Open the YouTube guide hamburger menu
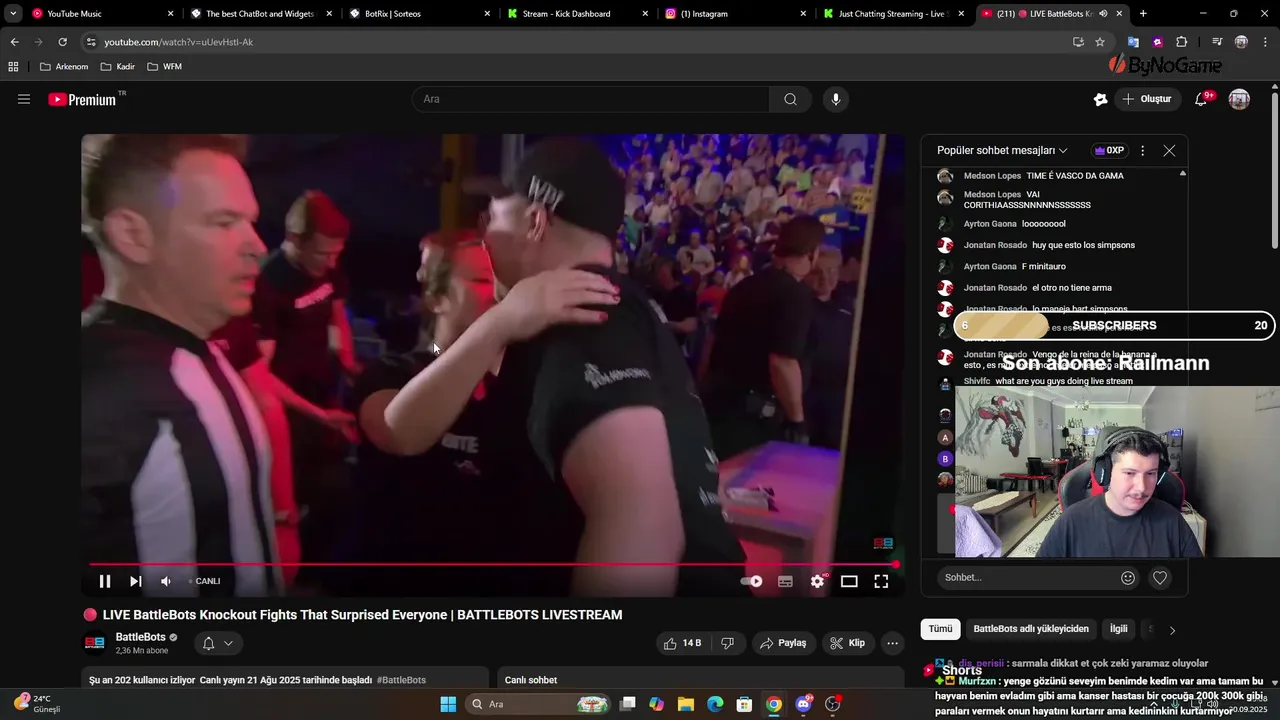The image size is (1280, 720). click(24, 99)
